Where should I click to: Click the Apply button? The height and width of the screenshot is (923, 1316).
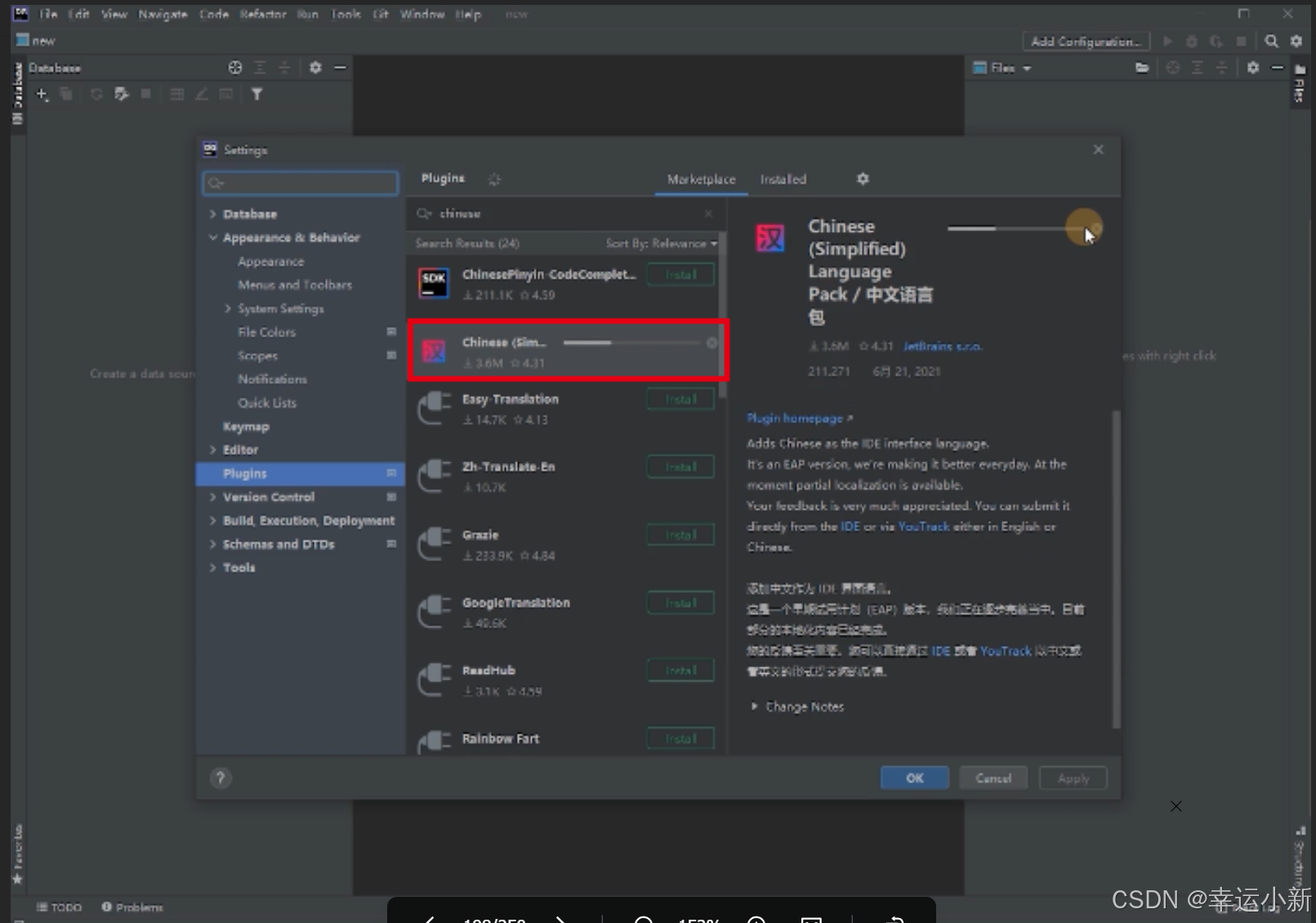[1073, 778]
